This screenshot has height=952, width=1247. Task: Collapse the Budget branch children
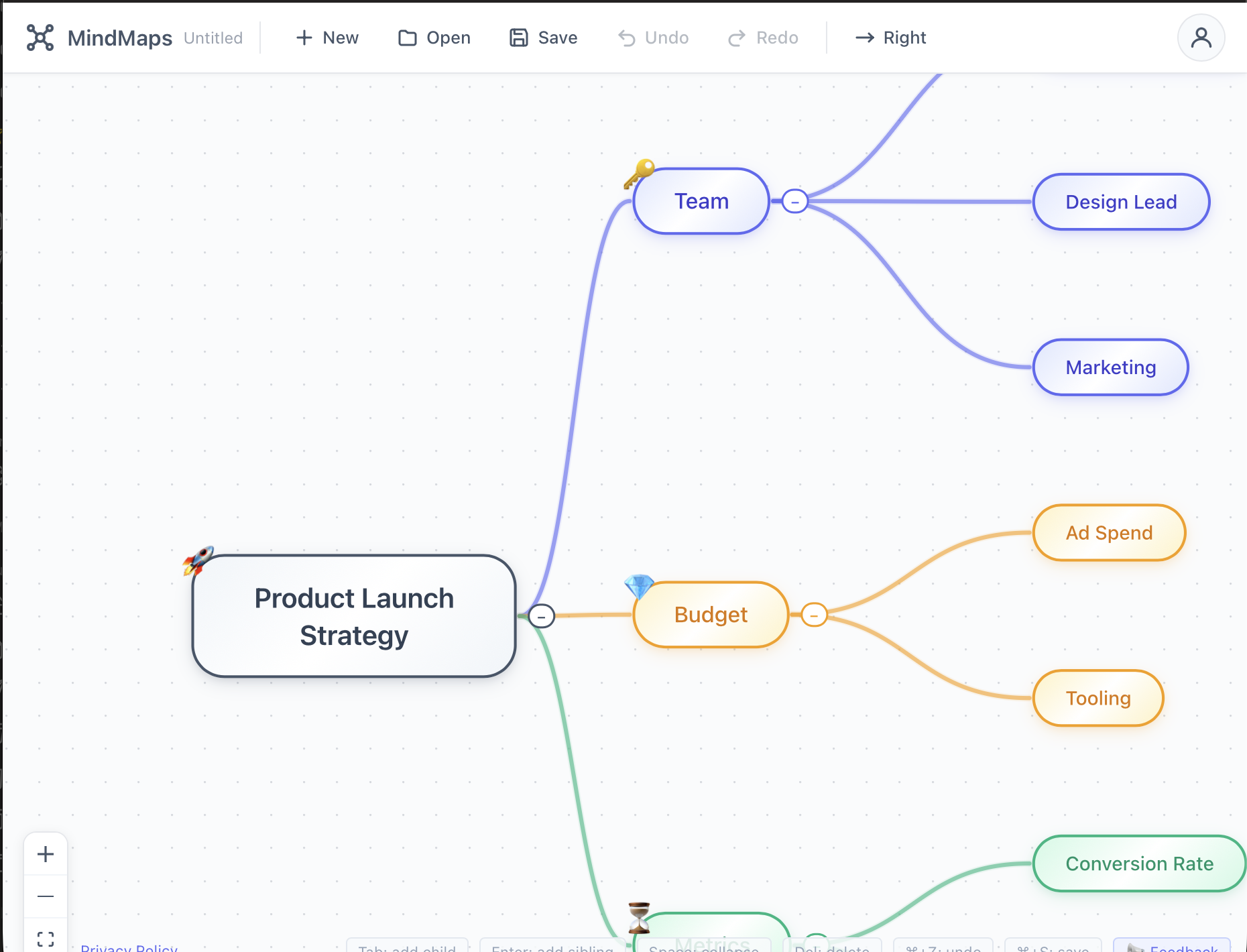(x=814, y=615)
